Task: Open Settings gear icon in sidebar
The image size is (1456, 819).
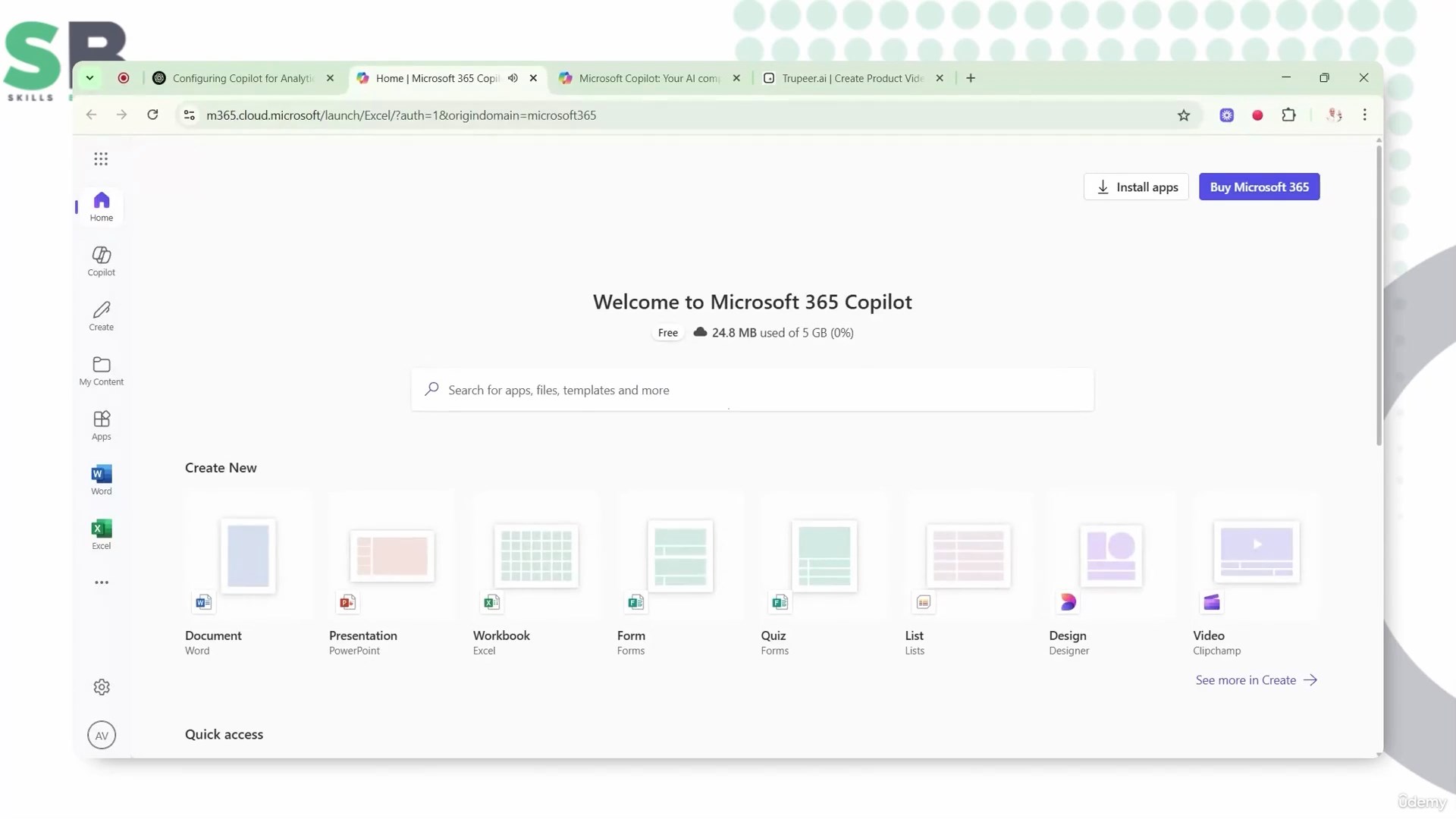Action: [x=101, y=687]
